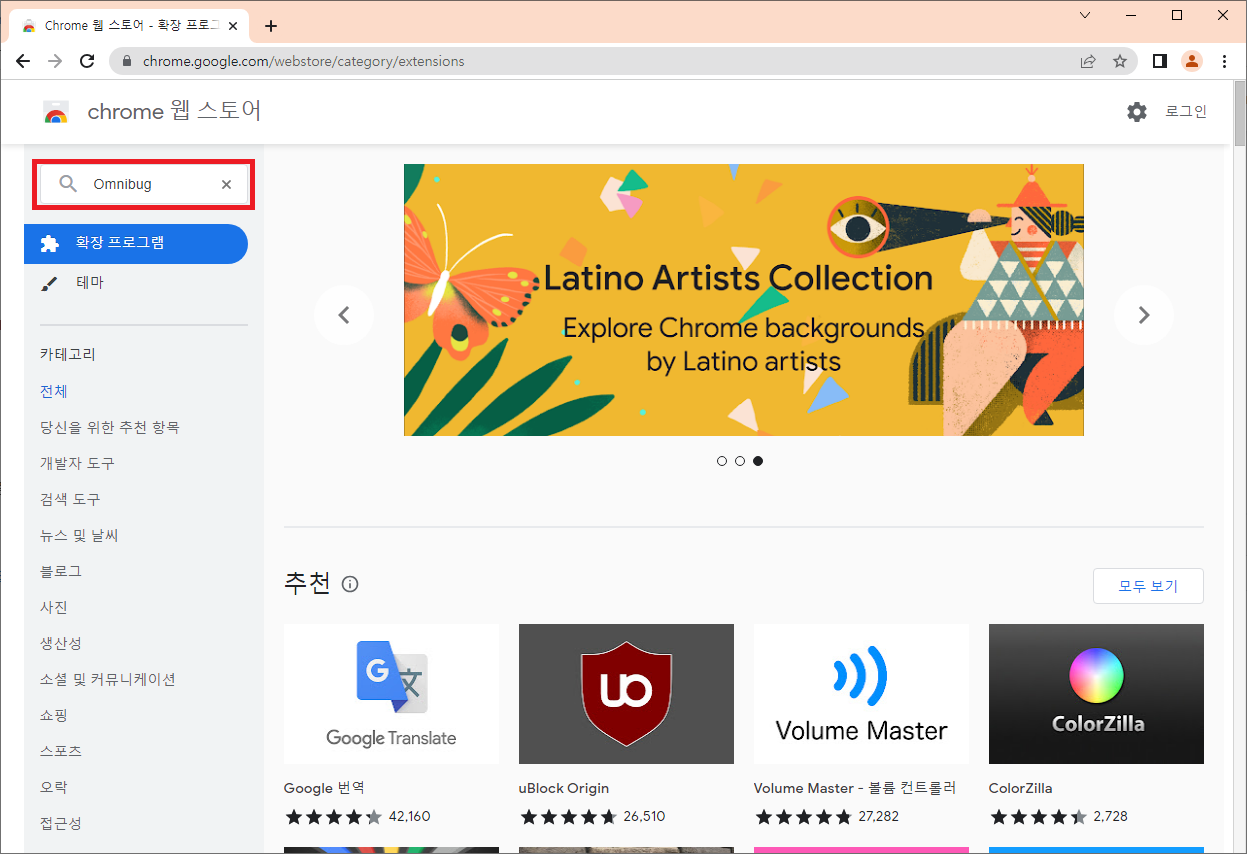Open the Volume Master extension thumbnail
Screen dimensions: 1247x854
click(x=861, y=694)
